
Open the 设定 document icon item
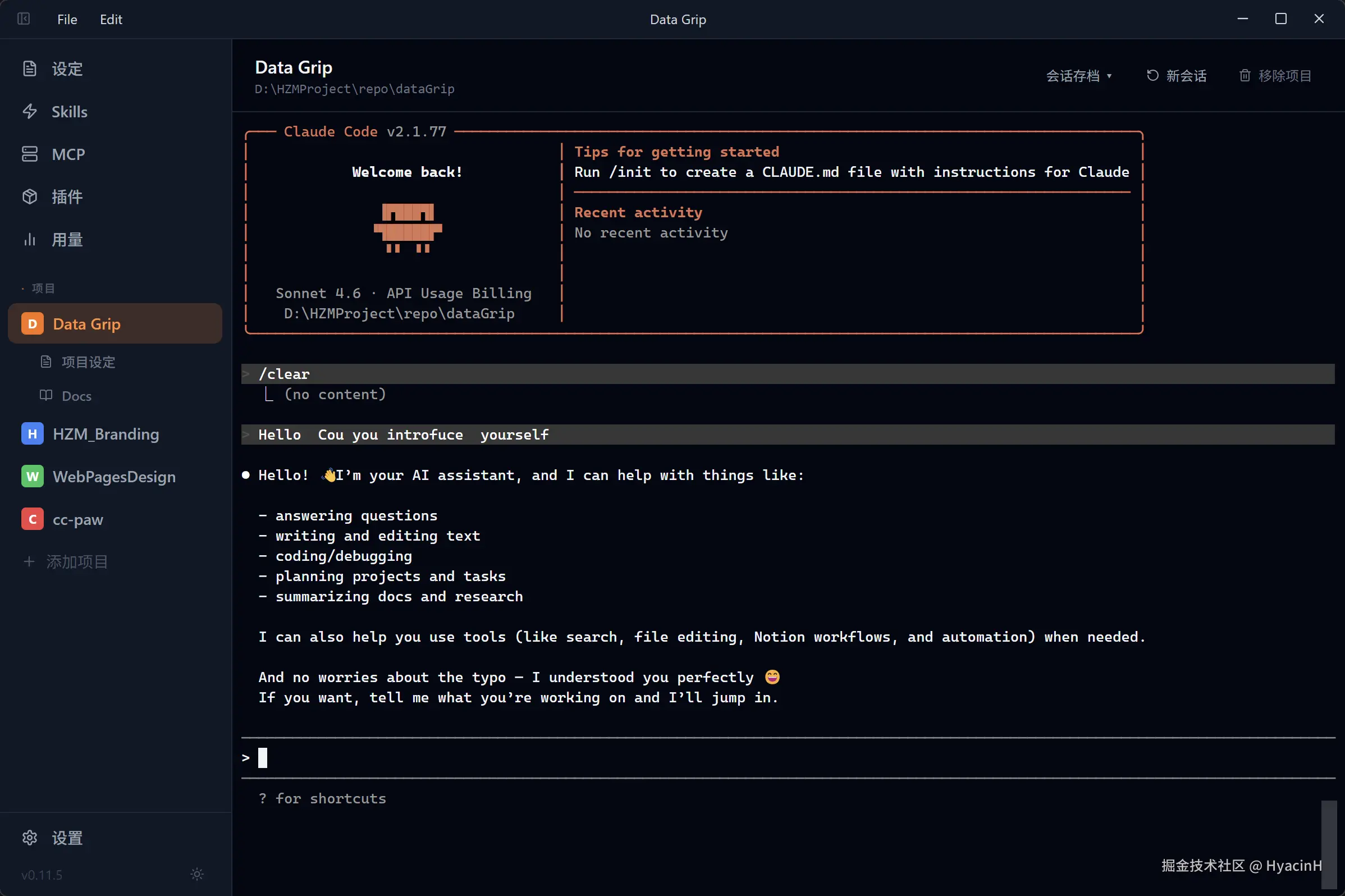30,69
